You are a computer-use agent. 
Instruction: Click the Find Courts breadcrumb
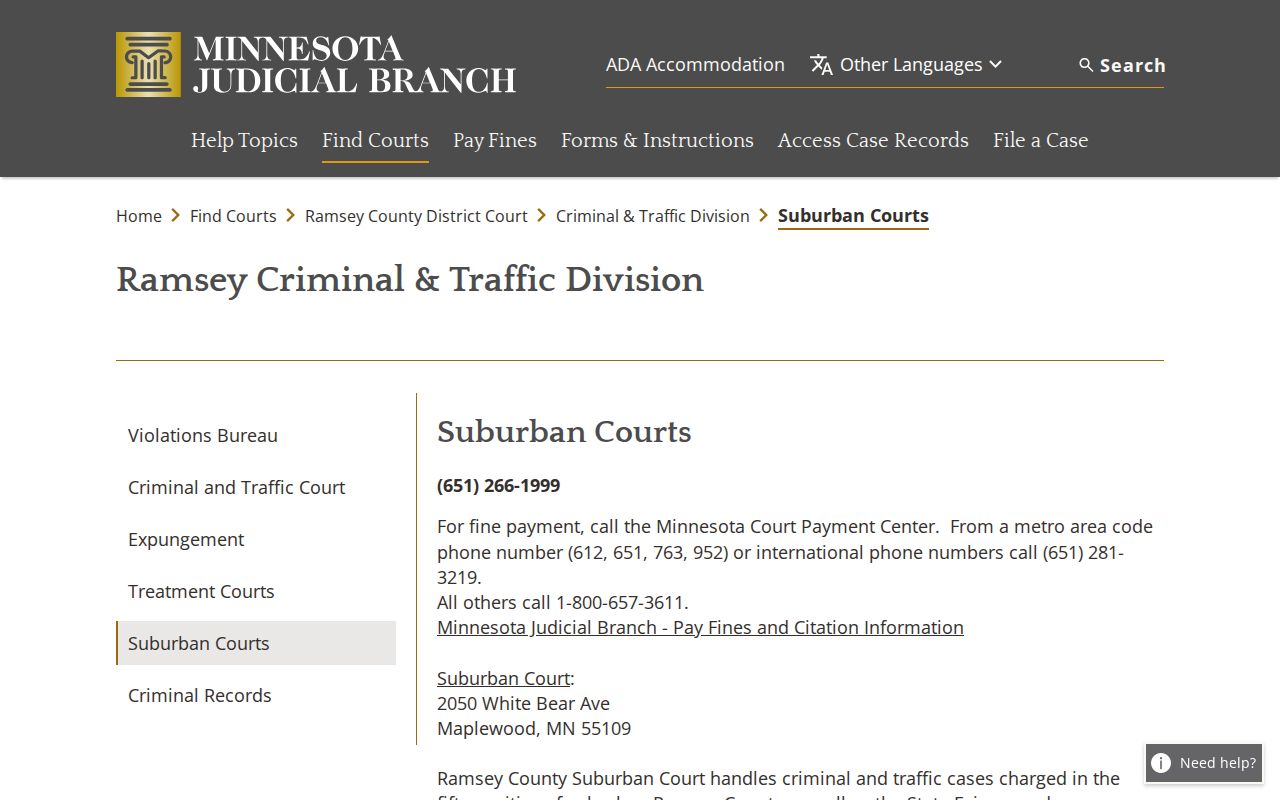pyautogui.click(x=233, y=216)
